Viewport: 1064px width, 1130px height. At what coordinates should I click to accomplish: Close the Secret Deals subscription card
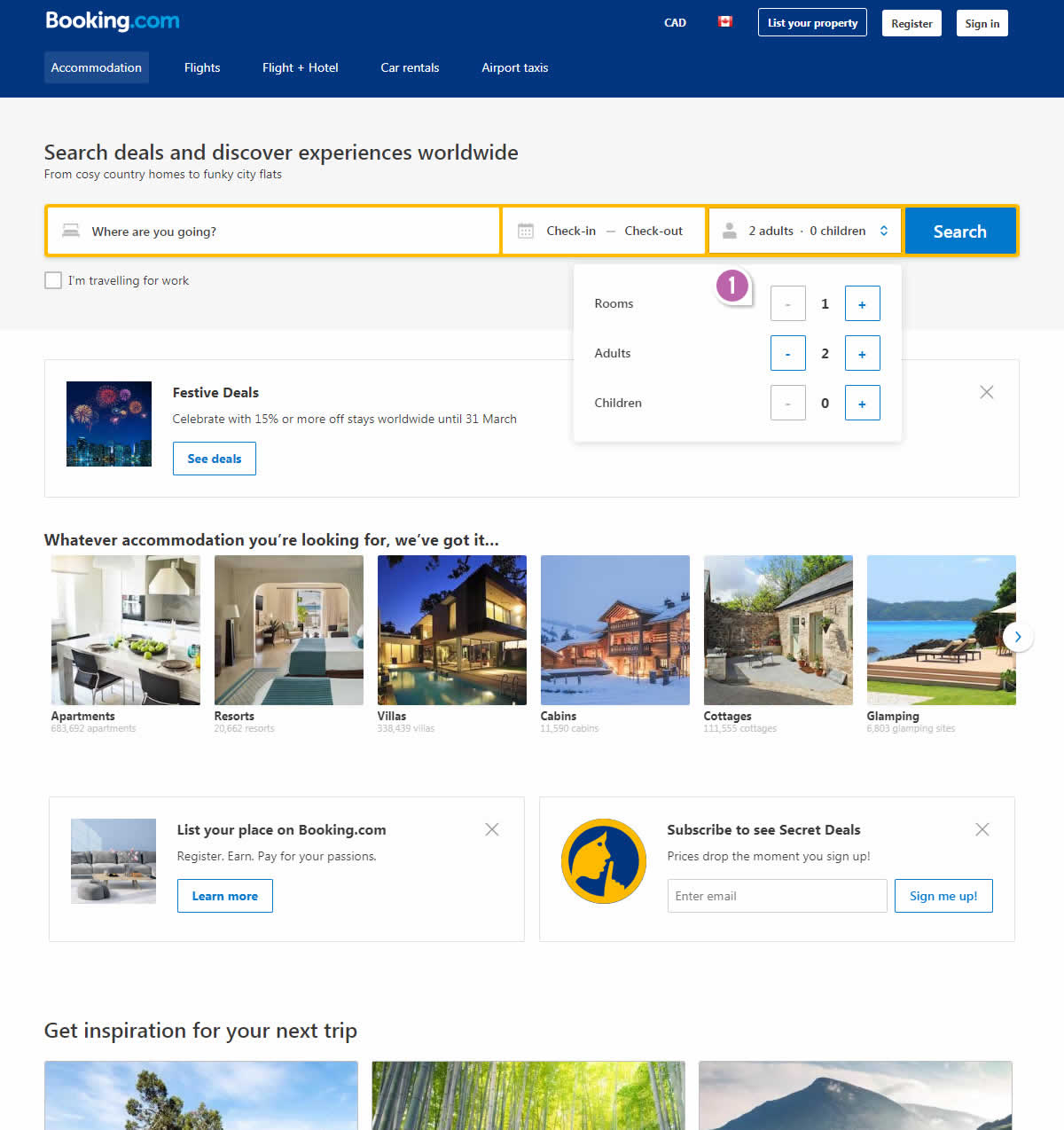point(982,829)
